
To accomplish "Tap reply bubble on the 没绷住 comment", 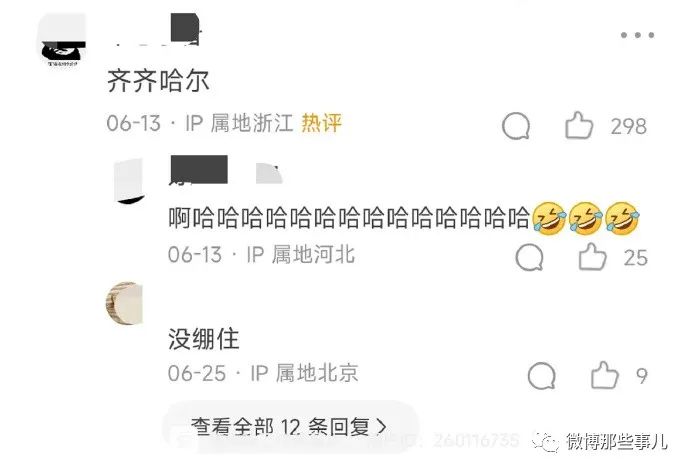I will point(542,375).
